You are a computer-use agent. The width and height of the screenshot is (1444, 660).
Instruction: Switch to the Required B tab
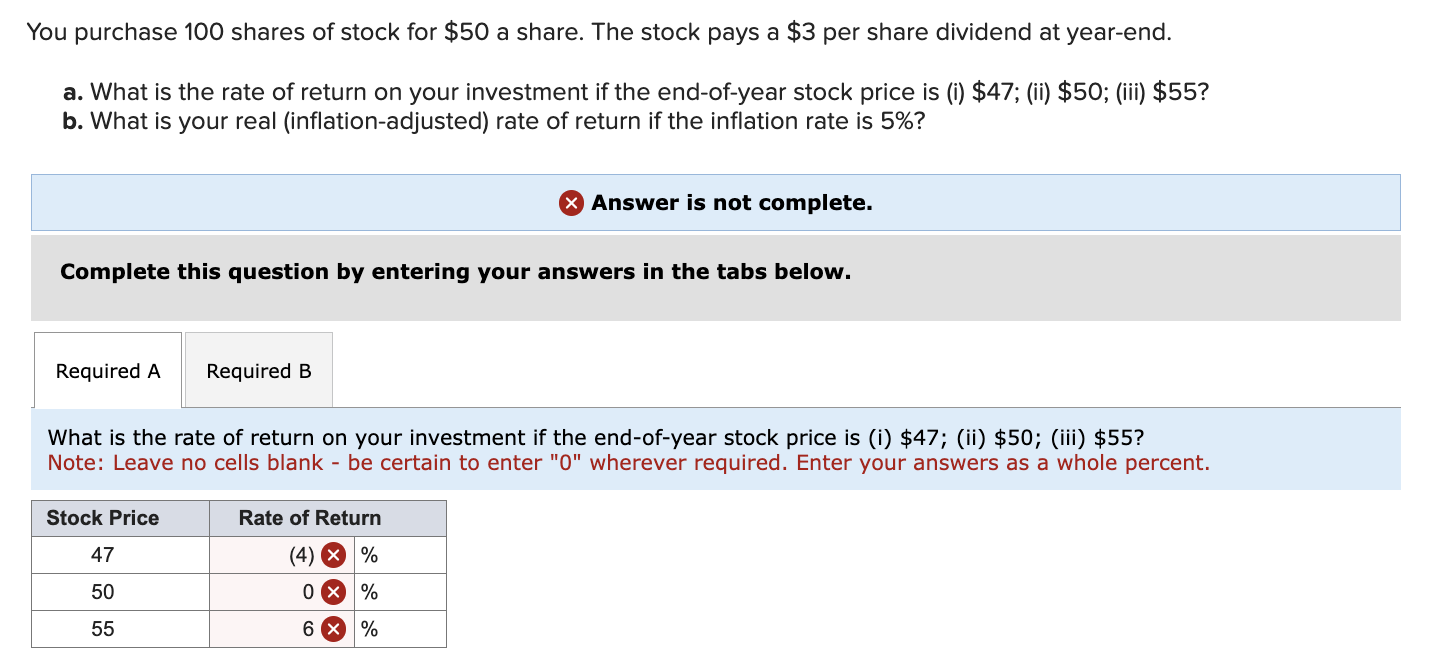[x=257, y=370]
